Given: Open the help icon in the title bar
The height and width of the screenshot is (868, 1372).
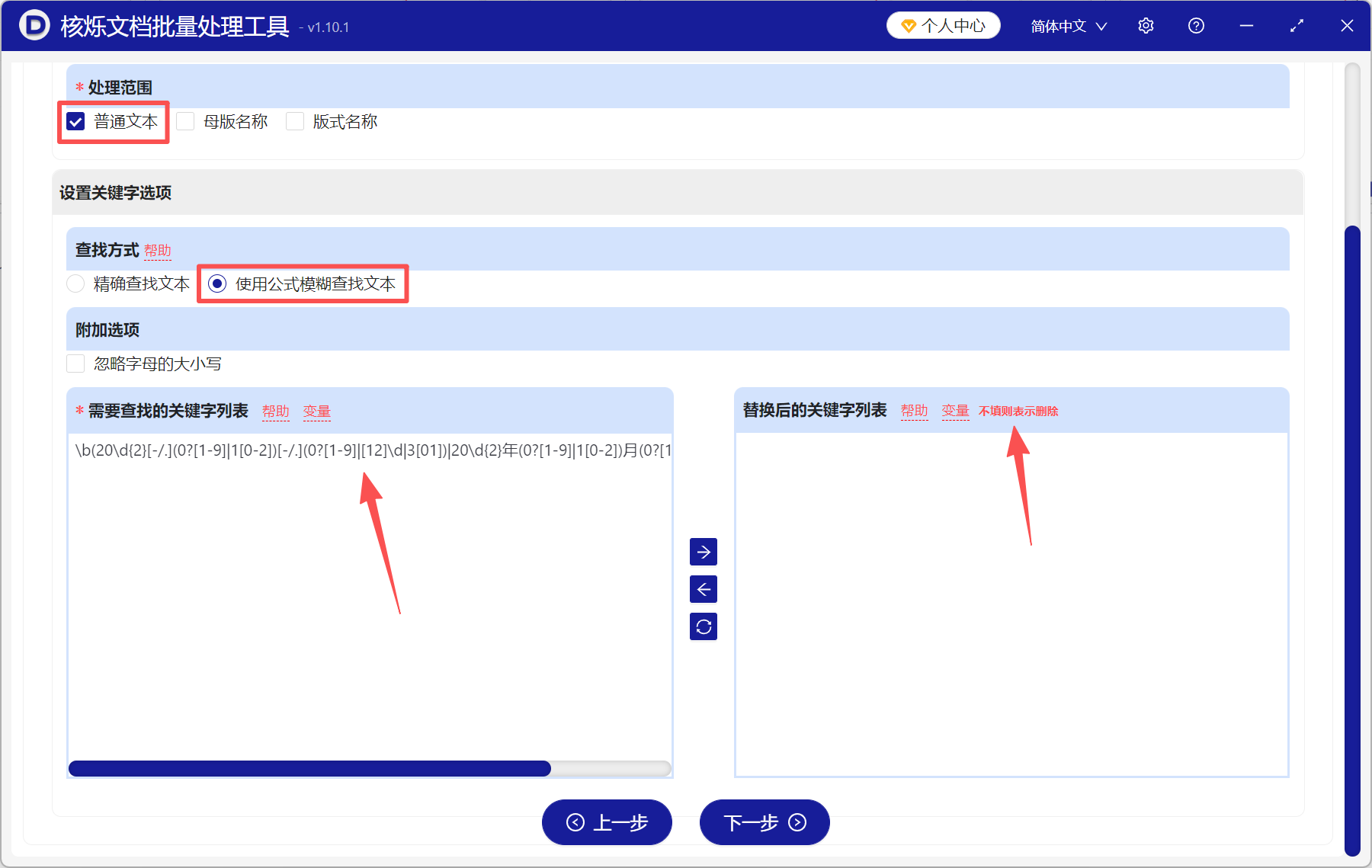Looking at the screenshot, I should [x=1196, y=25].
